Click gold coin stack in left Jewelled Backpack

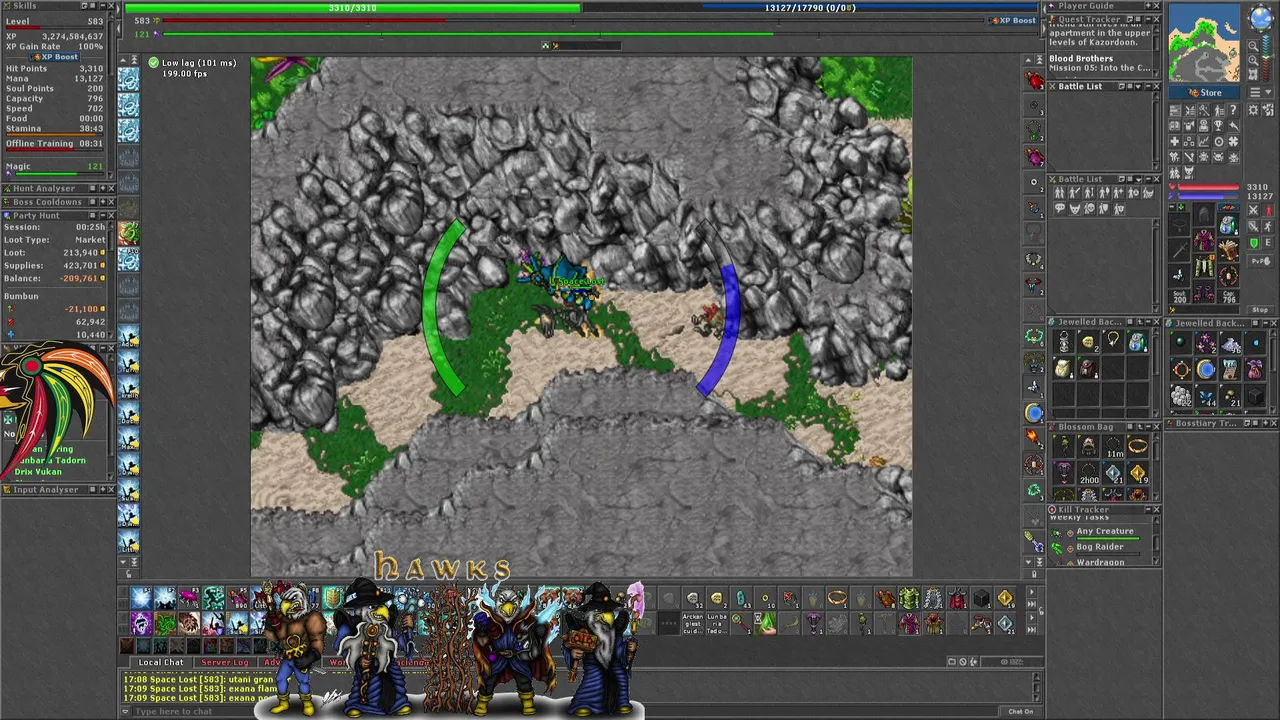[1088, 341]
